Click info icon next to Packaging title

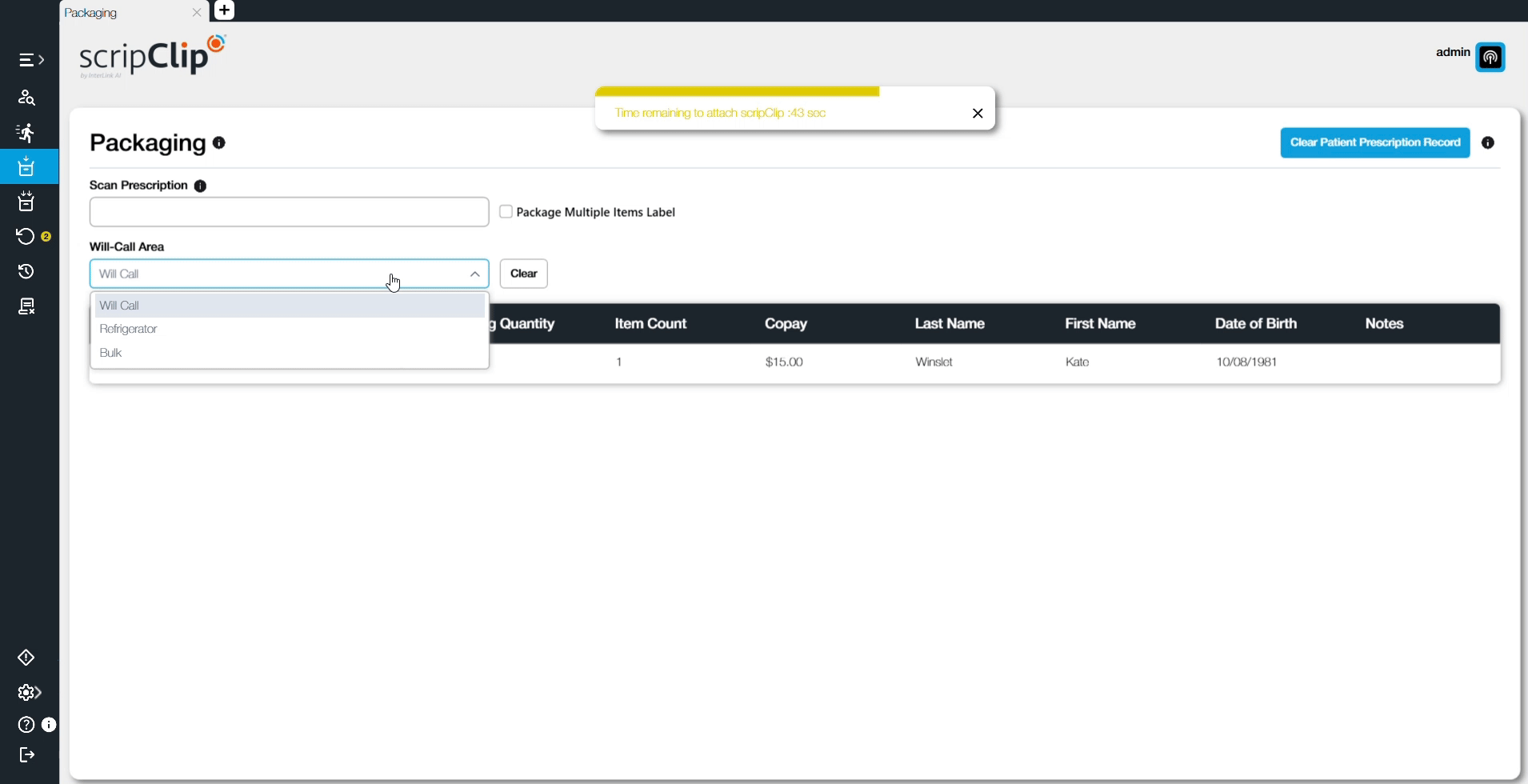(219, 143)
